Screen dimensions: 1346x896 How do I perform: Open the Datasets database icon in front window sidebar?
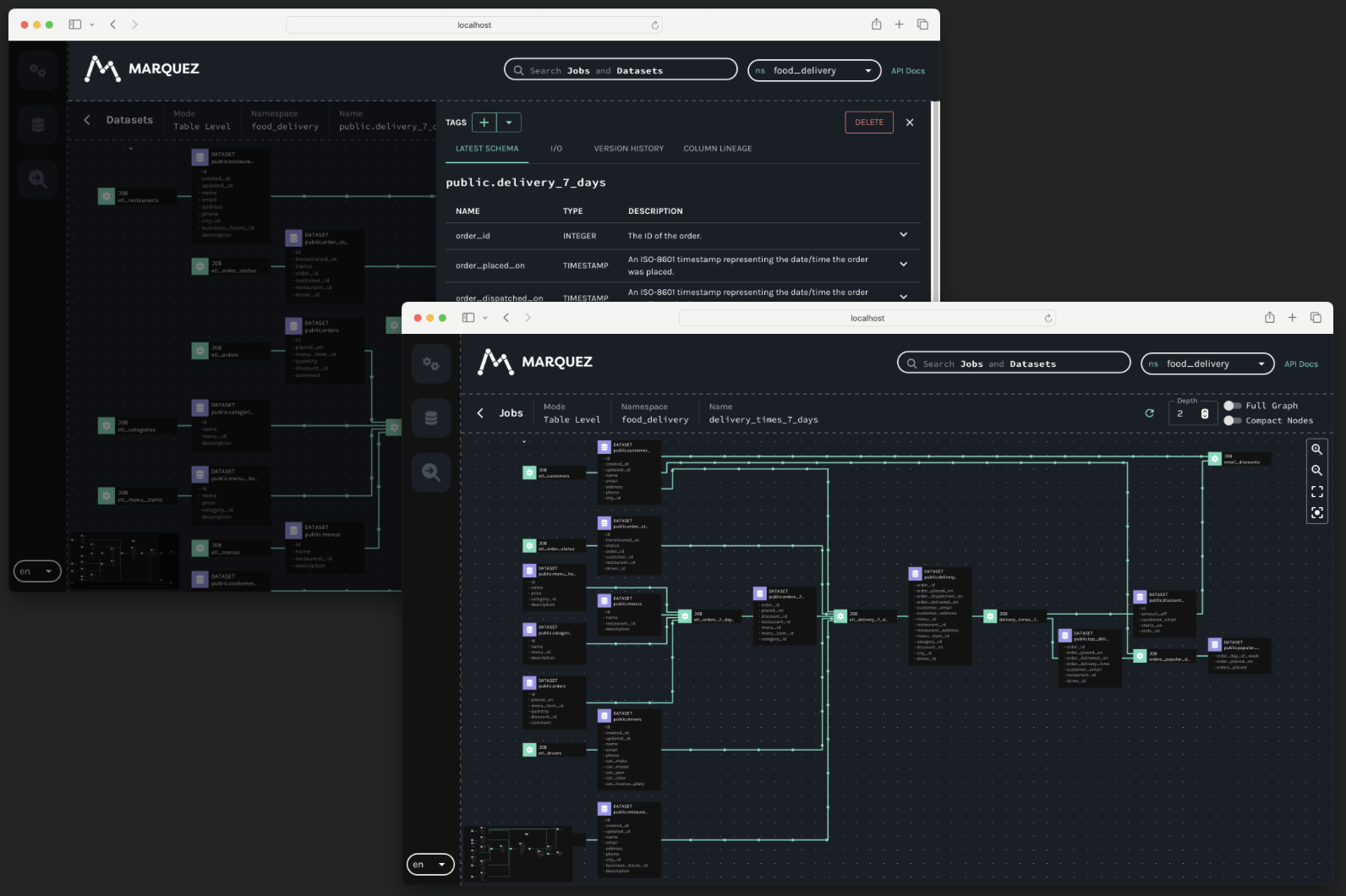point(431,418)
